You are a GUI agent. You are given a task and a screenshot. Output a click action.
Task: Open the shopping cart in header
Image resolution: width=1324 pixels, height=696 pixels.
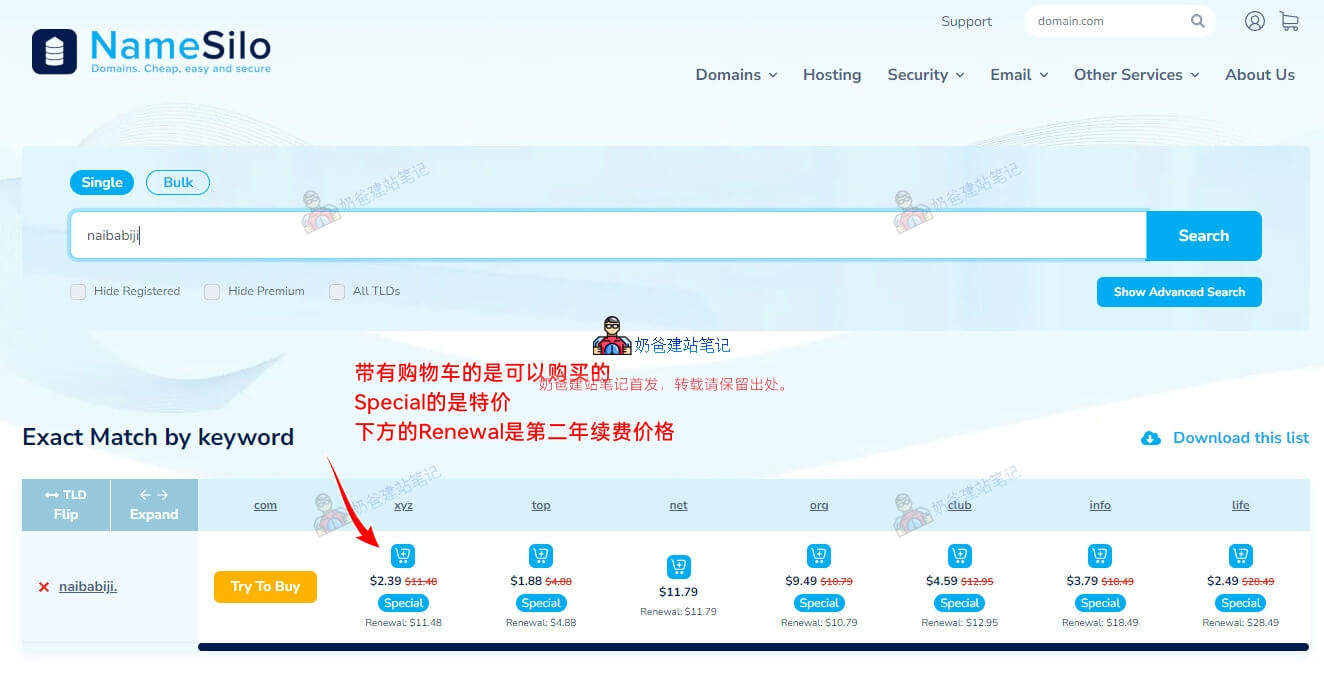click(x=1289, y=21)
